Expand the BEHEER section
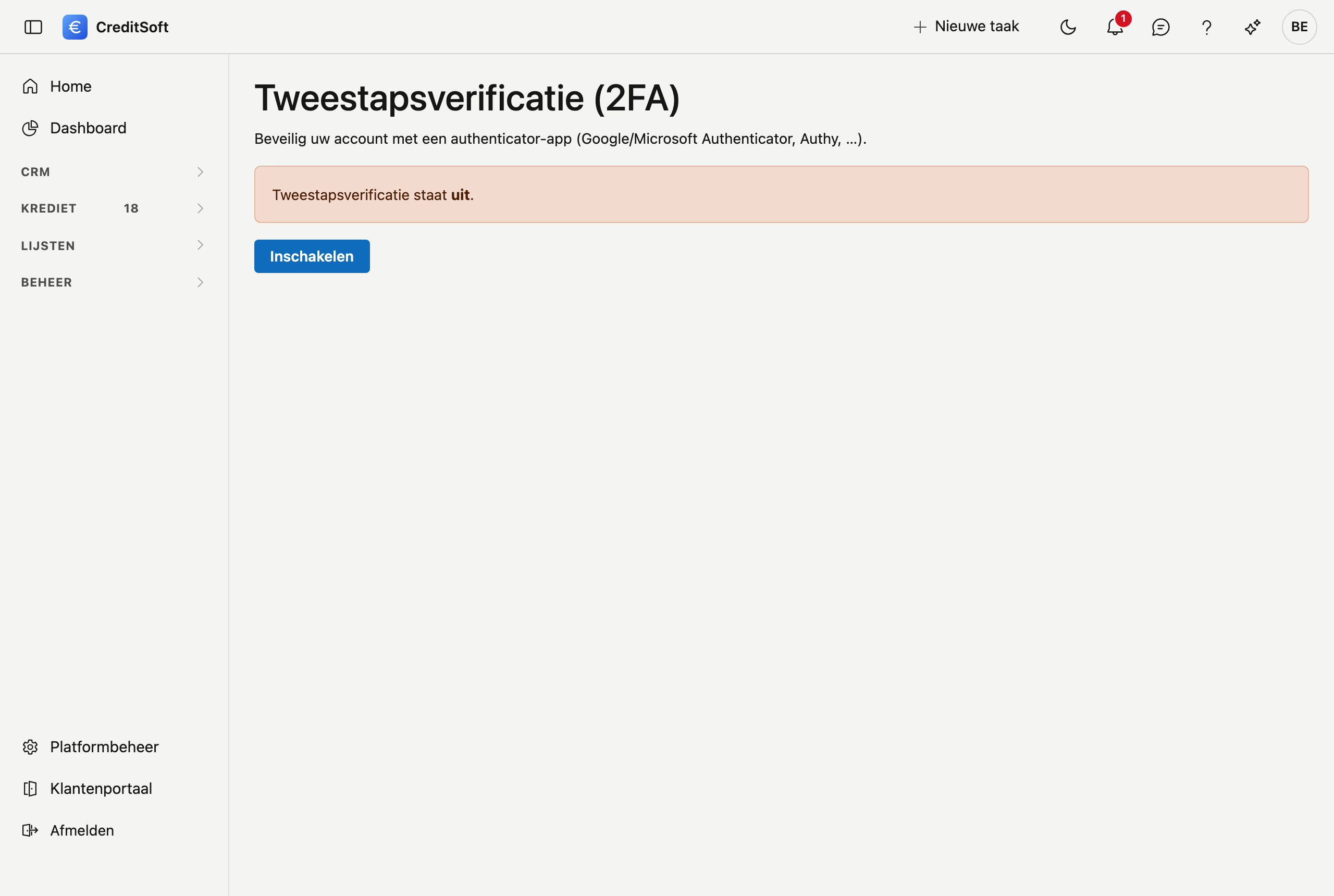The image size is (1334, 896). click(113, 282)
